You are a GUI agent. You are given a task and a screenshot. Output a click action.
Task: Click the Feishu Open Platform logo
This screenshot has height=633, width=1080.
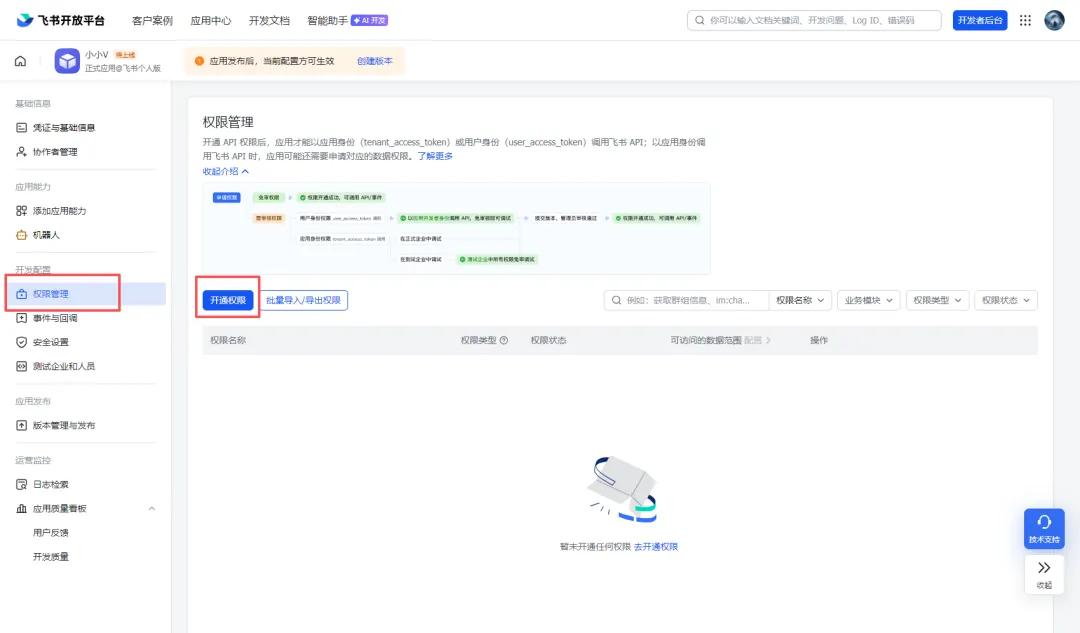pos(61,20)
